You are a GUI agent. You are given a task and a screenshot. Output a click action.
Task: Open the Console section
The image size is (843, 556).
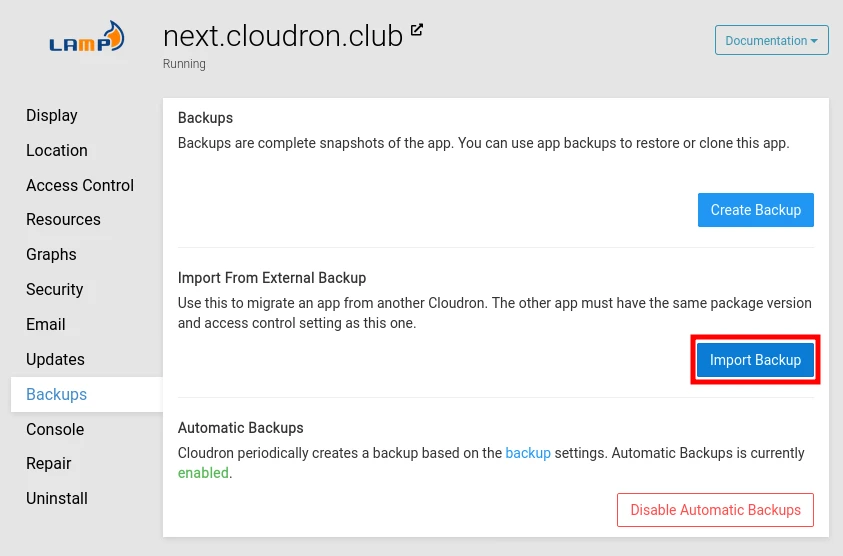pyautogui.click(x=55, y=430)
